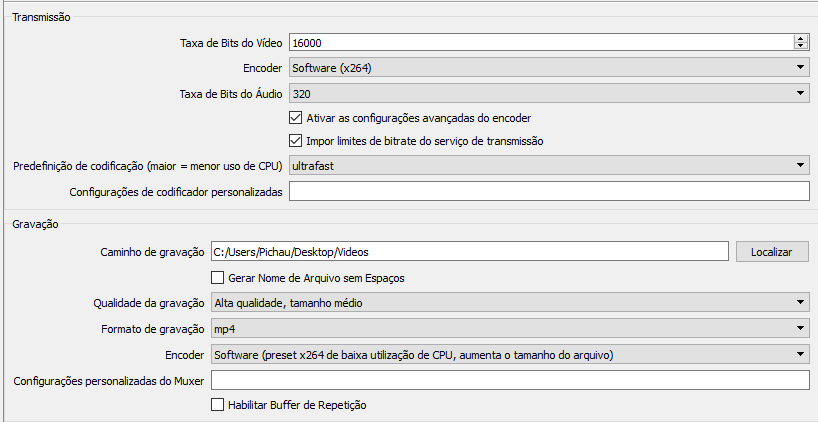
Task: Click the arrow on the recording quality combo
Action: [x=800, y=303]
